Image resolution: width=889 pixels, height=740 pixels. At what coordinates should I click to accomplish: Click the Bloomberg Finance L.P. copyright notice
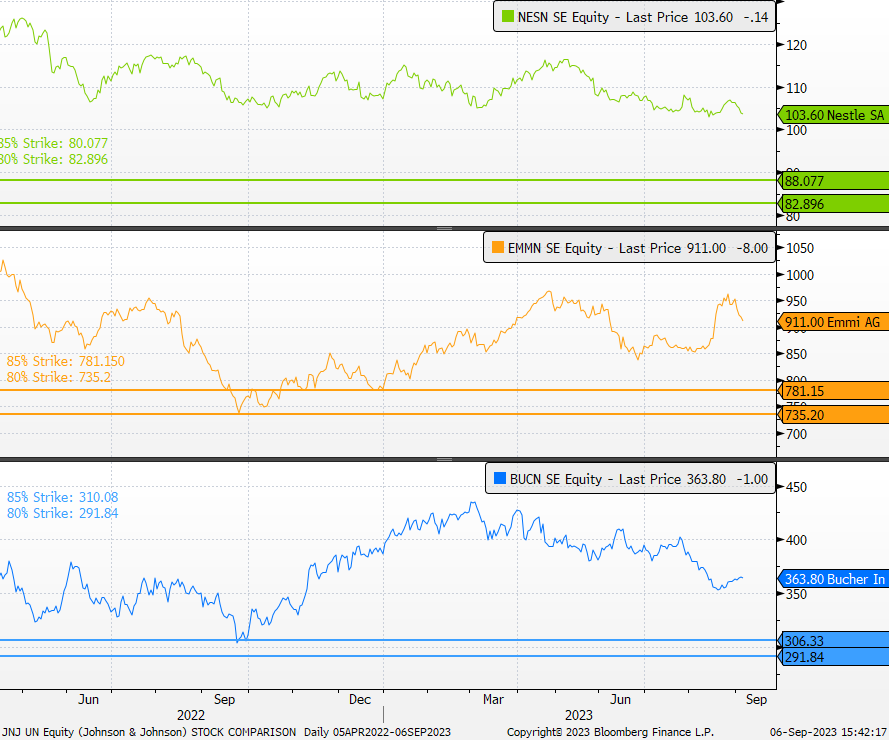pos(610,732)
